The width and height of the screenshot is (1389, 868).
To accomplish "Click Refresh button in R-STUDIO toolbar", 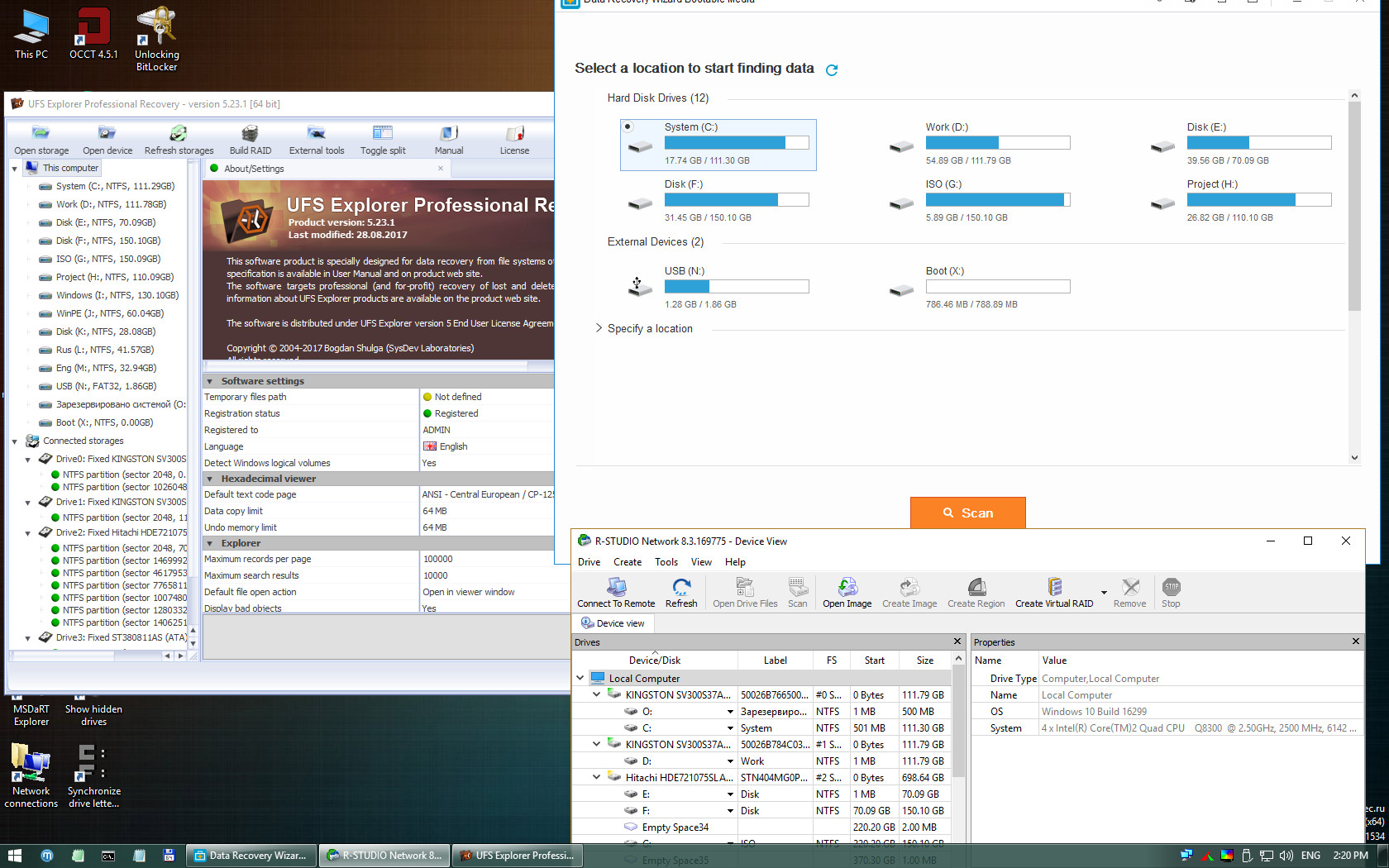I will click(x=681, y=593).
